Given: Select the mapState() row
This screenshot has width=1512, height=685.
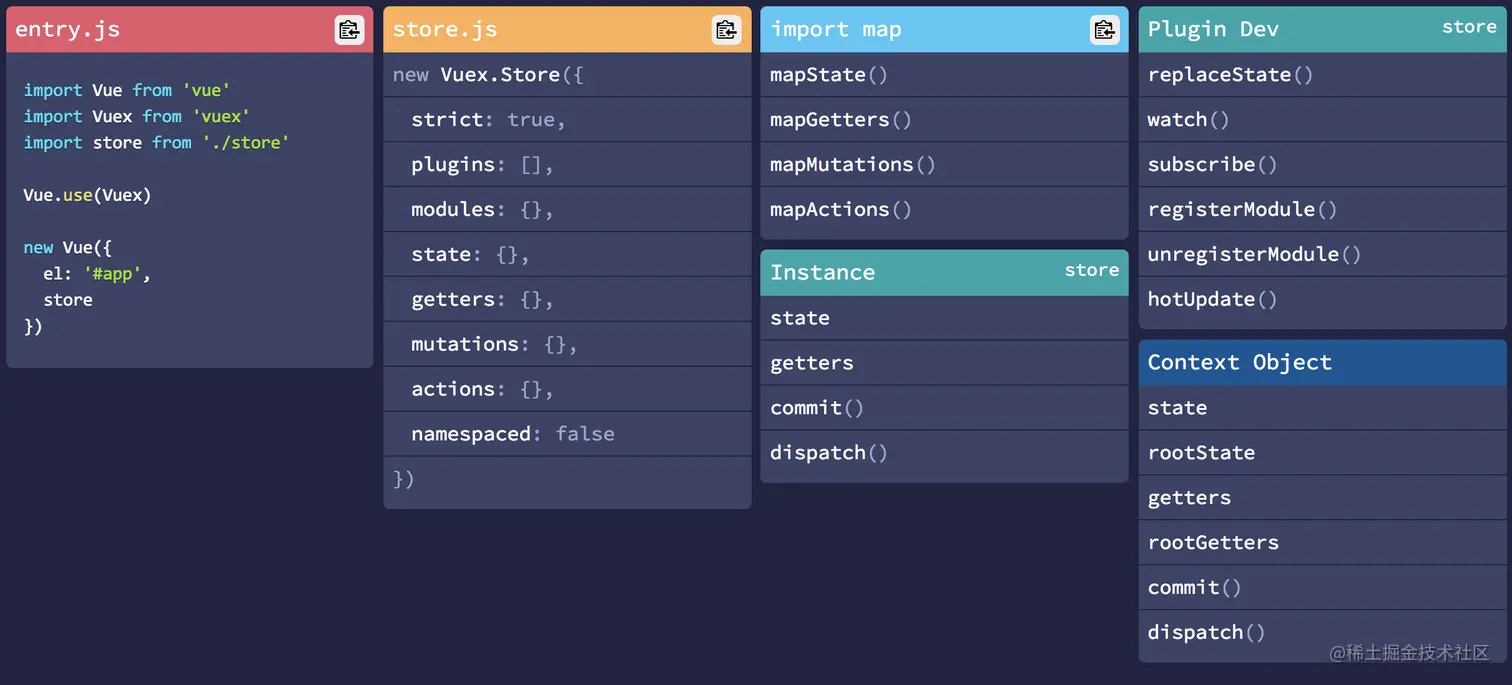Looking at the screenshot, I should click(944, 75).
